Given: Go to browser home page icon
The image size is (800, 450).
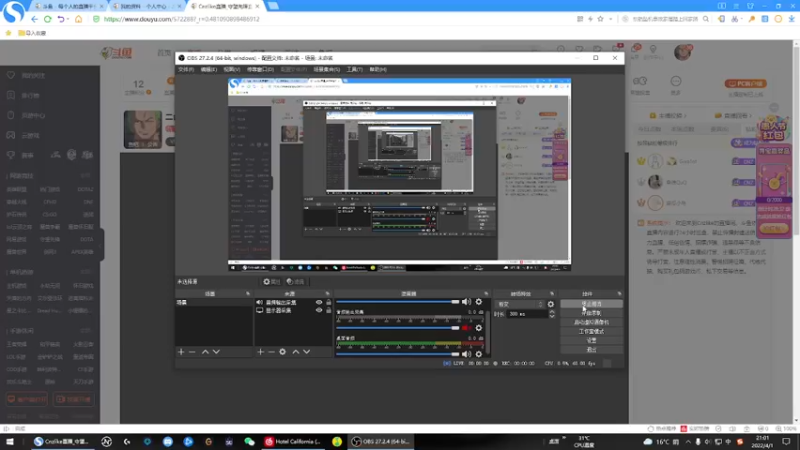Looking at the screenshot, I should (x=78, y=19).
